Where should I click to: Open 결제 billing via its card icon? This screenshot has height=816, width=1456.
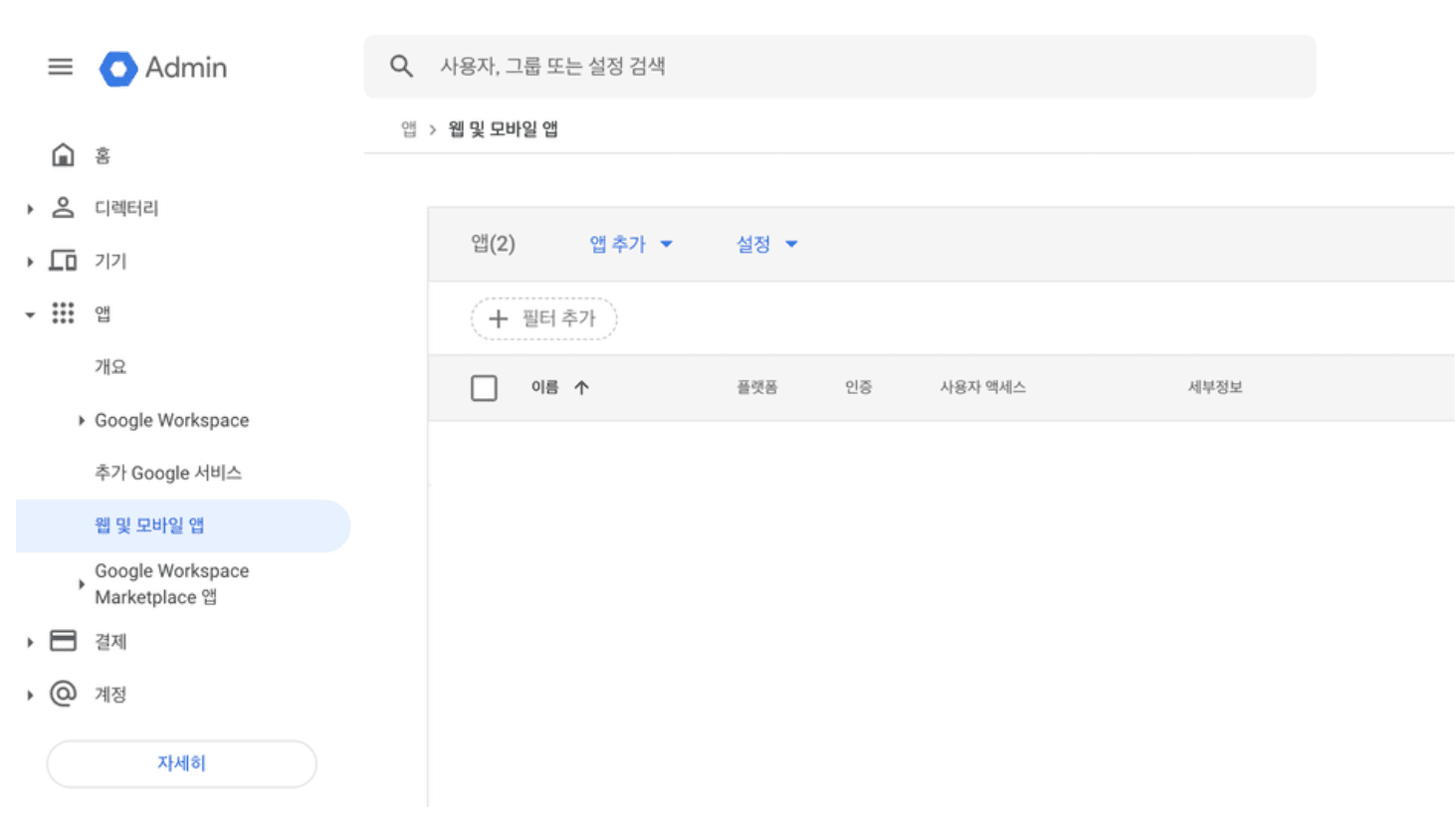click(62, 641)
